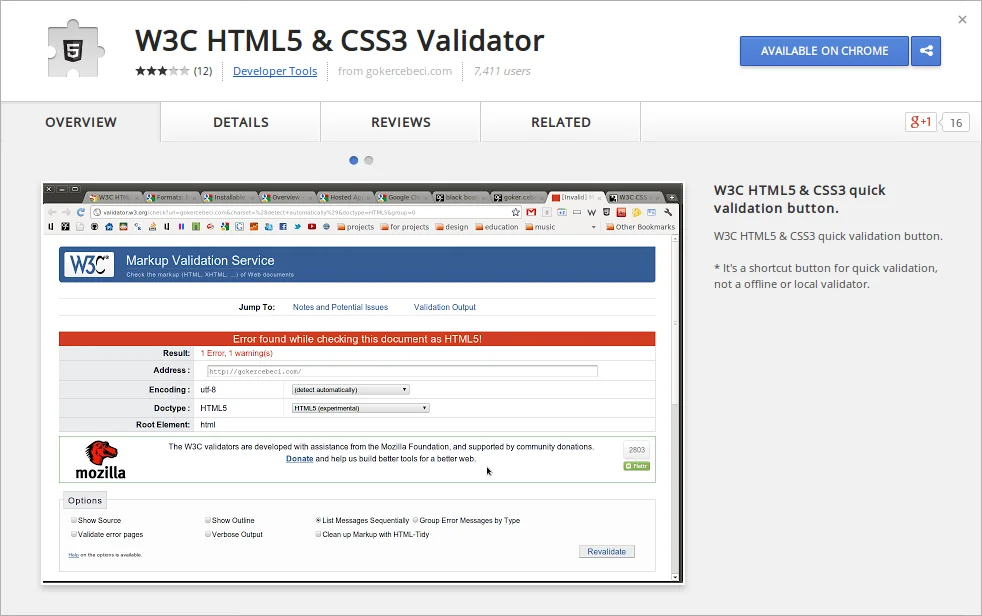982x616 pixels.
Task: Click the wrench menu icon in screenshot browser
Action: pos(668,212)
